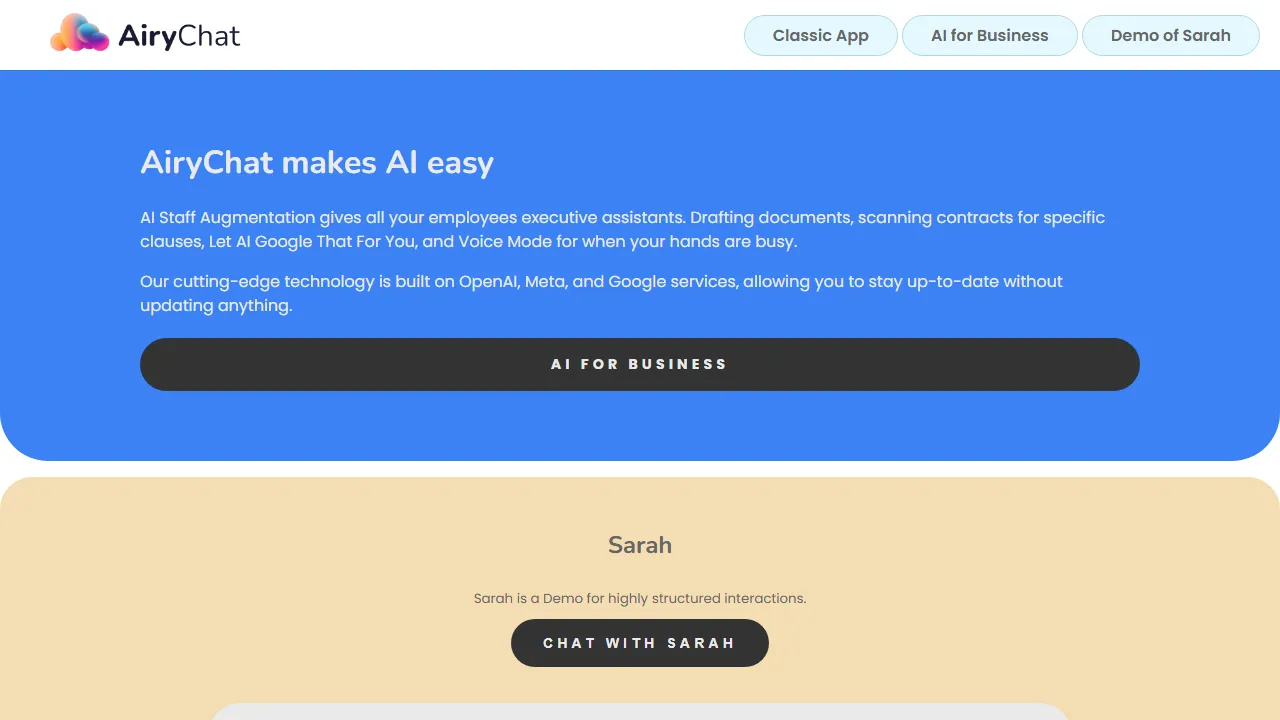Click the Classic App pill button
The height and width of the screenshot is (720, 1280).
coord(820,35)
